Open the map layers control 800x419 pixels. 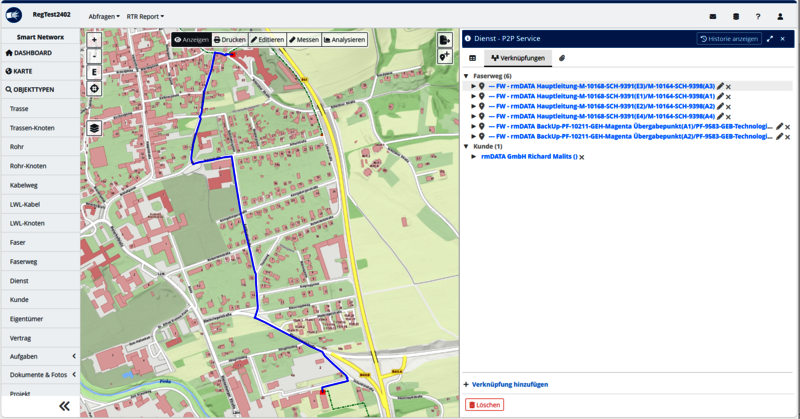[x=94, y=128]
